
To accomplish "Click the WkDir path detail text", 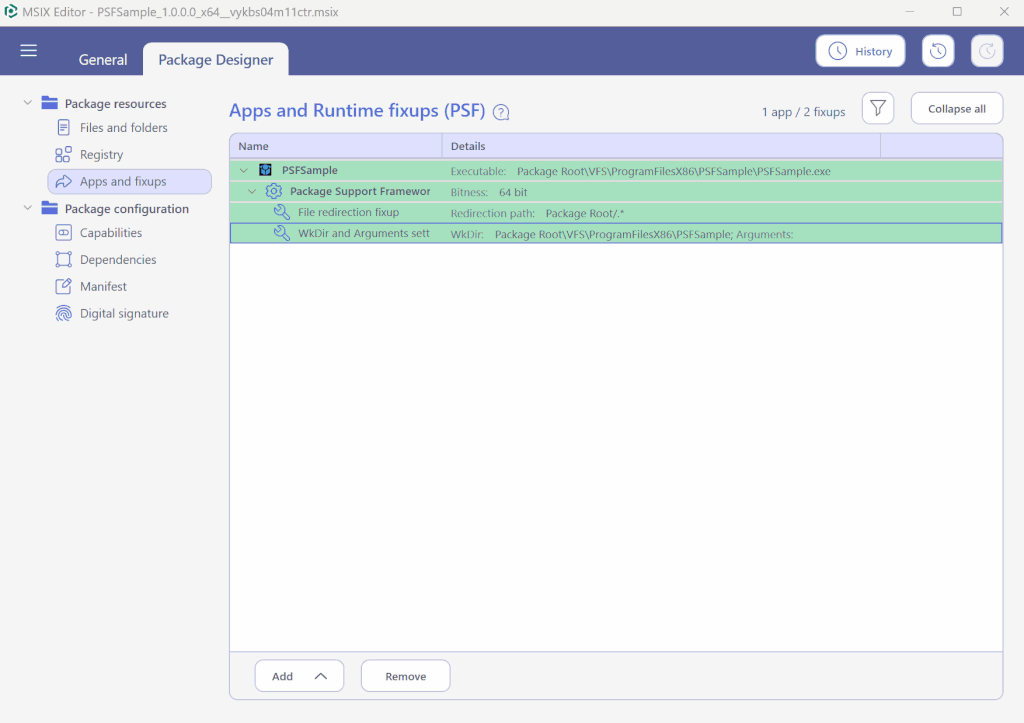I will tap(621, 234).
